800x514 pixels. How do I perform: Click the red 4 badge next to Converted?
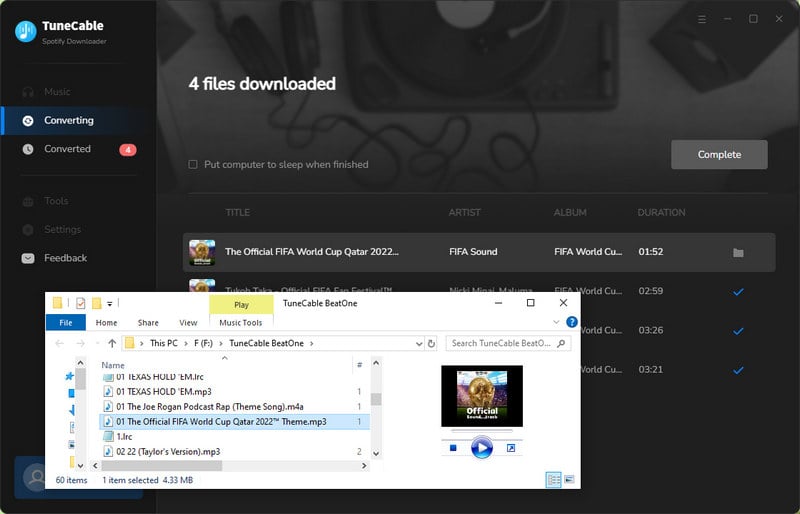click(128, 150)
